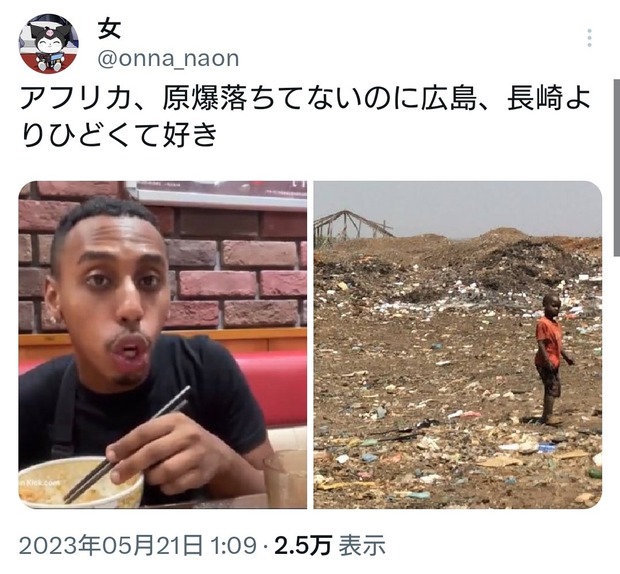The width and height of the screenshot is (620, 574).
Task: Click the glass cup beside the bowl
Action: [x=285, y=478]
